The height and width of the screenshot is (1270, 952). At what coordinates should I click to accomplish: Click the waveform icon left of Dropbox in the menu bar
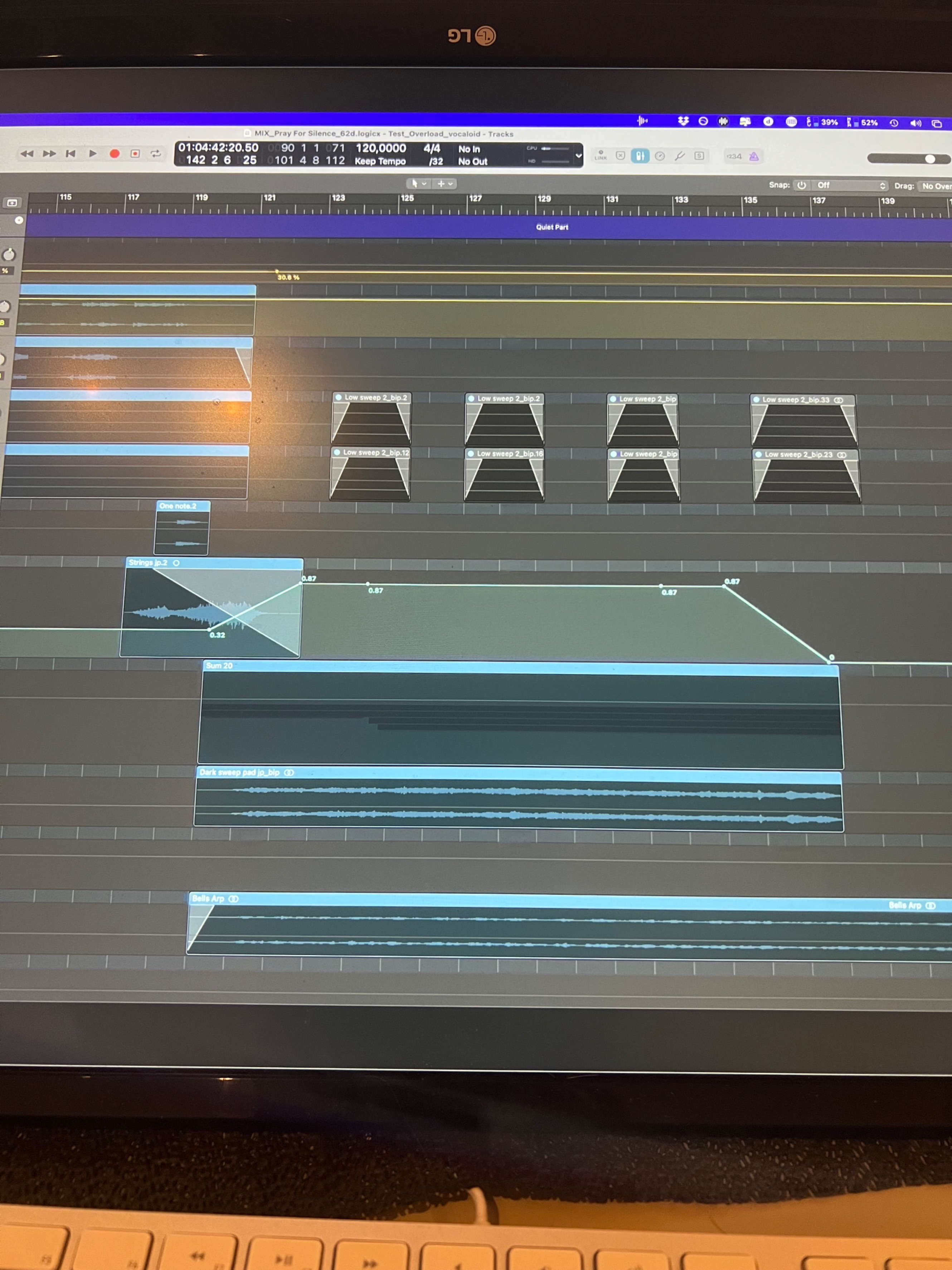(x=643, y=121)
